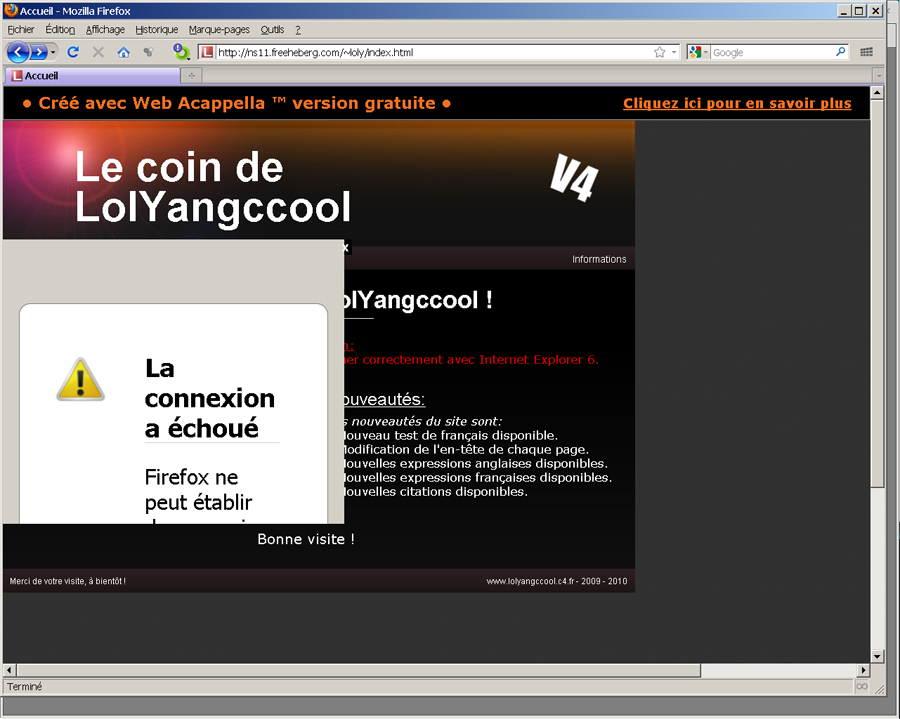Click the grid icon at toolbar's right end
The width and height of the screenshot is (900, 719).
(867, 52)
